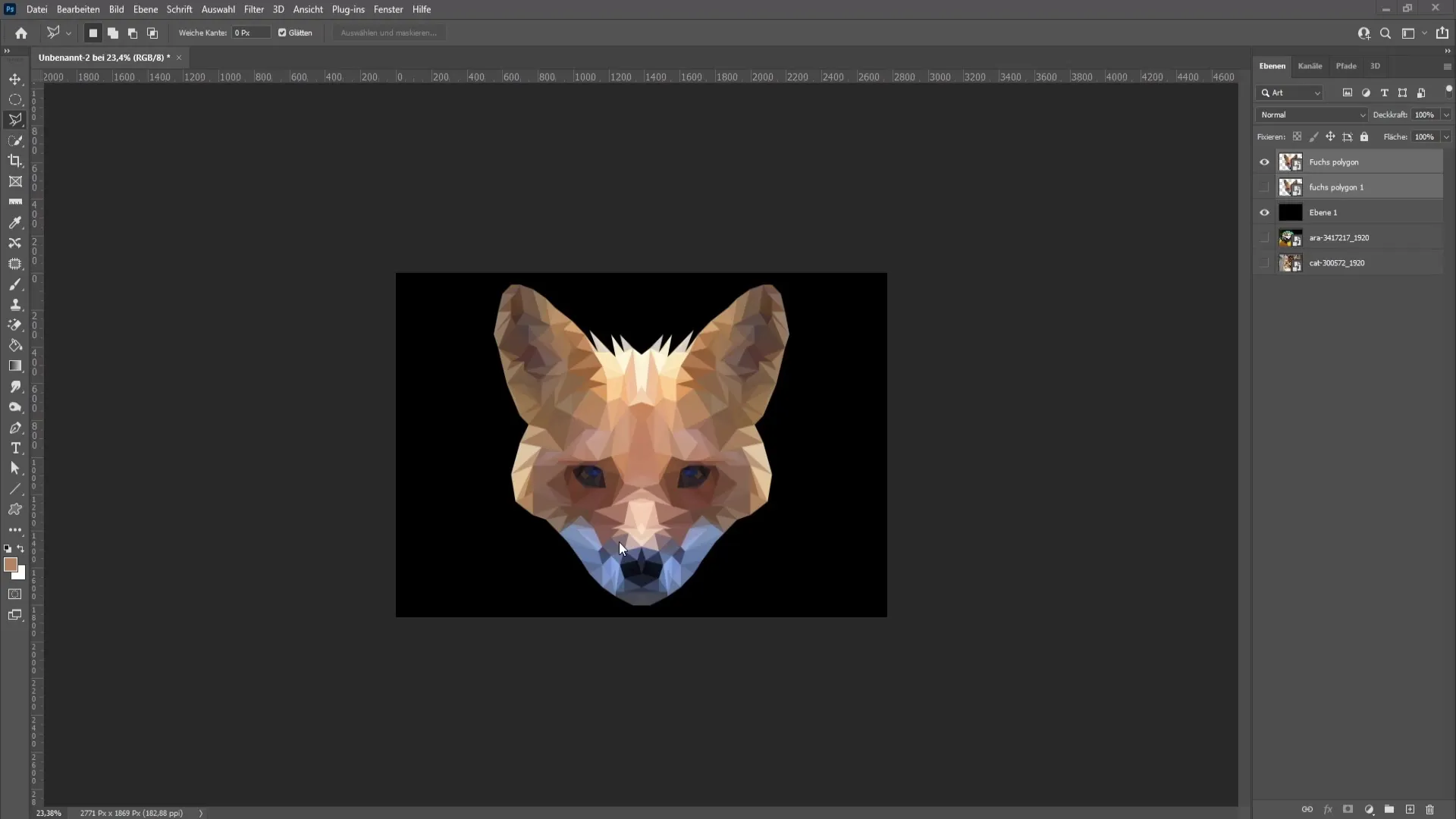Open the Schrift menu item
The height and width of the screenshot is (819, 1456).
180,9
